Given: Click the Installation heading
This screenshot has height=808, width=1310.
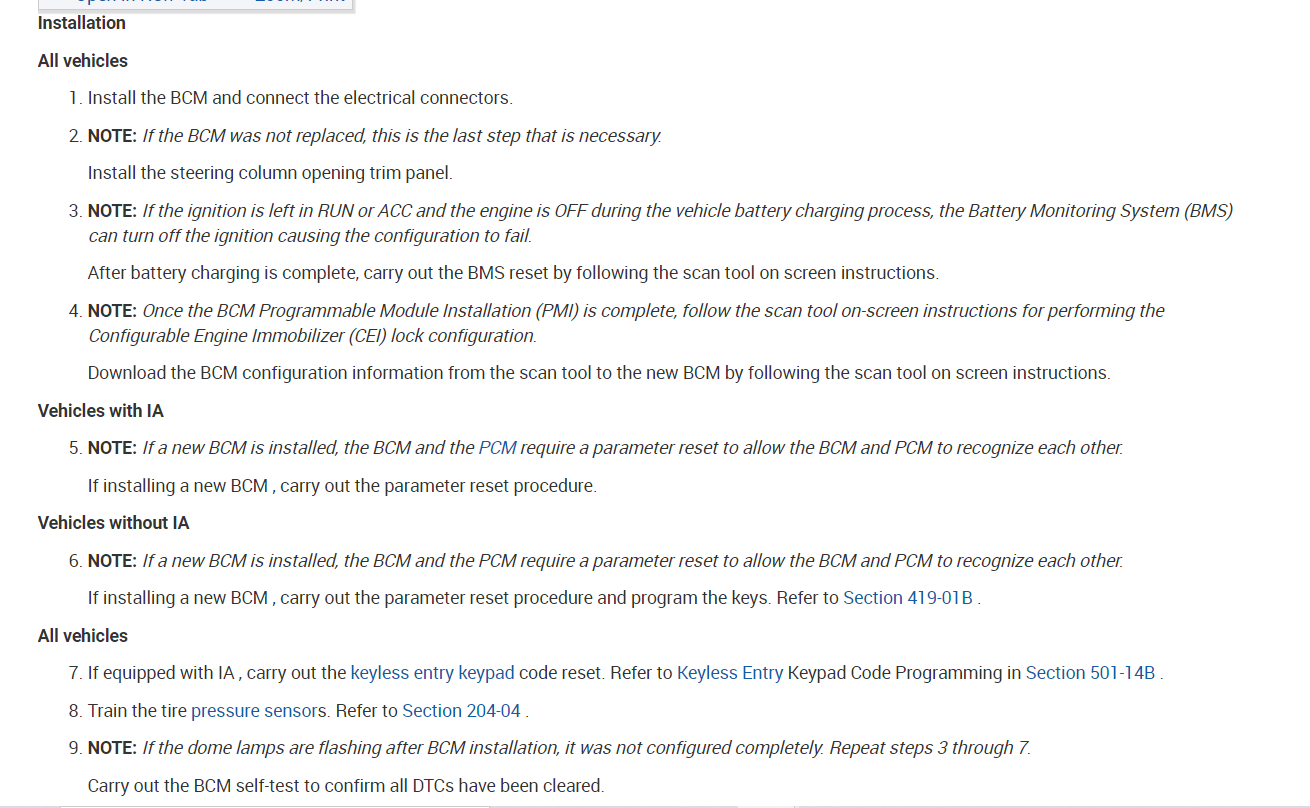Looking at the screenshot, I should click(x=82, y=23).
